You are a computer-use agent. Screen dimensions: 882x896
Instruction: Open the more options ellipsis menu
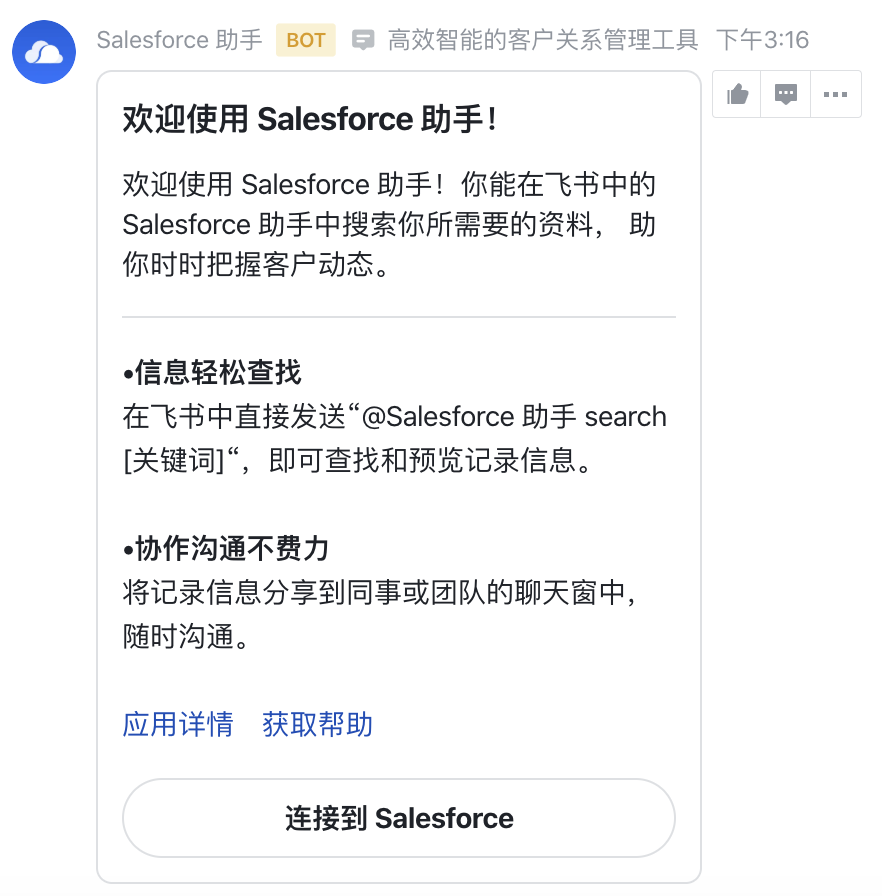835,94
